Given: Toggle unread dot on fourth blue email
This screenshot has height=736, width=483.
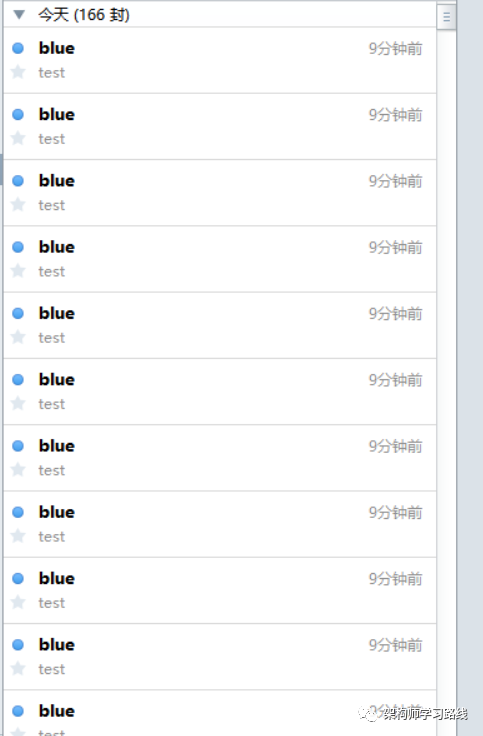Looking at the screenshot, I should 18,247.
